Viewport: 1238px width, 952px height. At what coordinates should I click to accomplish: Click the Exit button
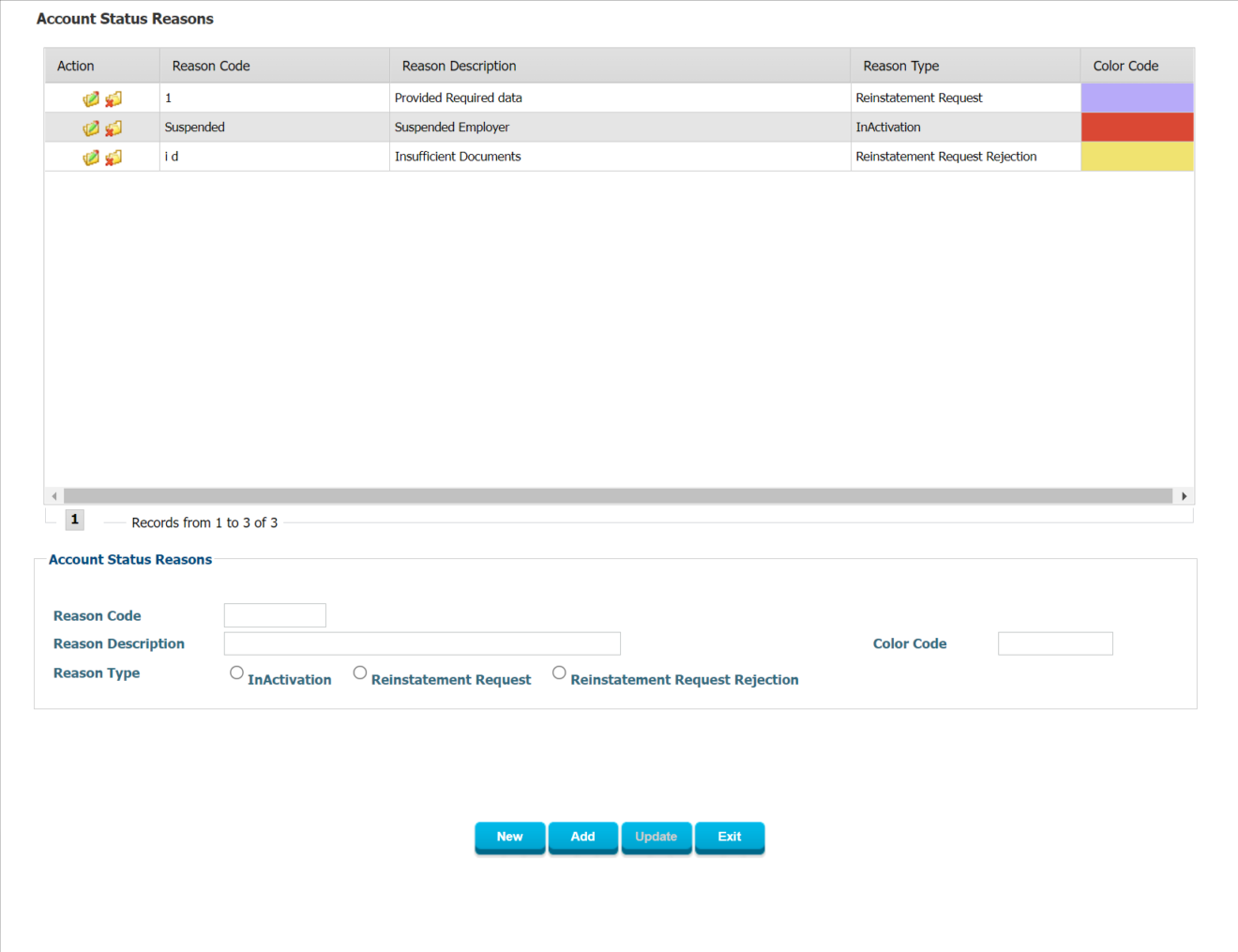(x=730, y=837)
